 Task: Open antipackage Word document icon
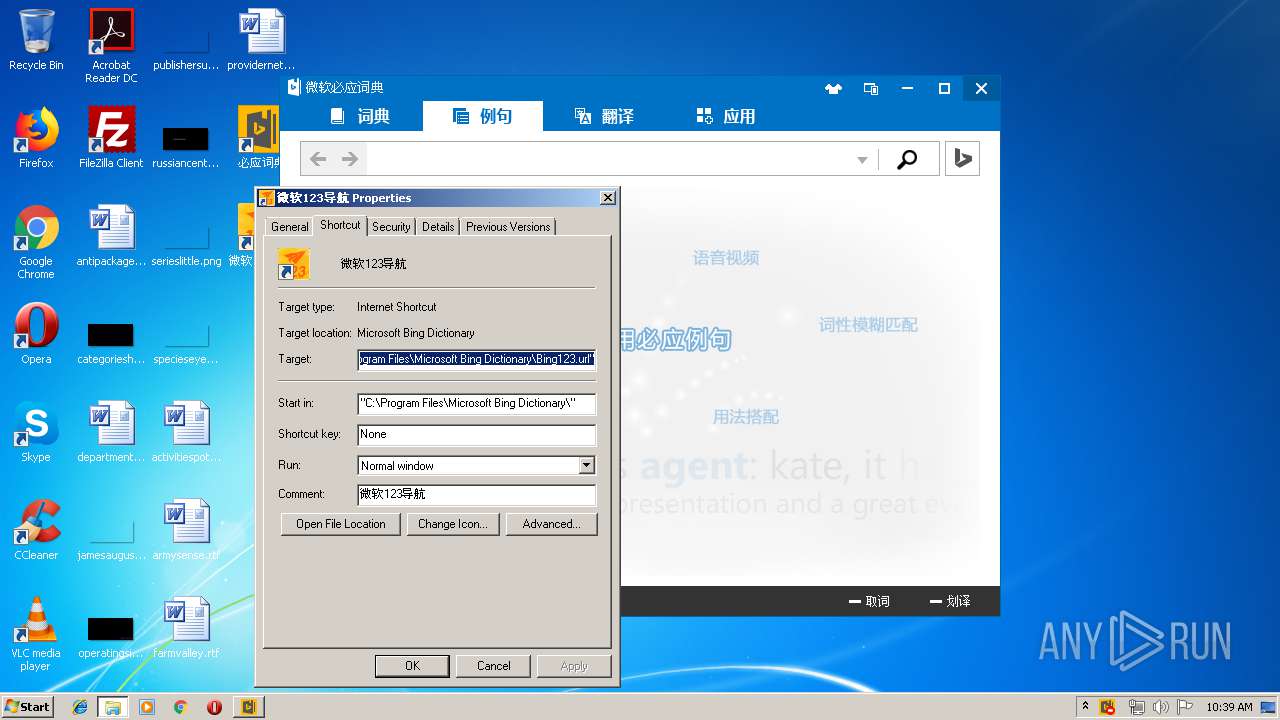tap(111, 236)
